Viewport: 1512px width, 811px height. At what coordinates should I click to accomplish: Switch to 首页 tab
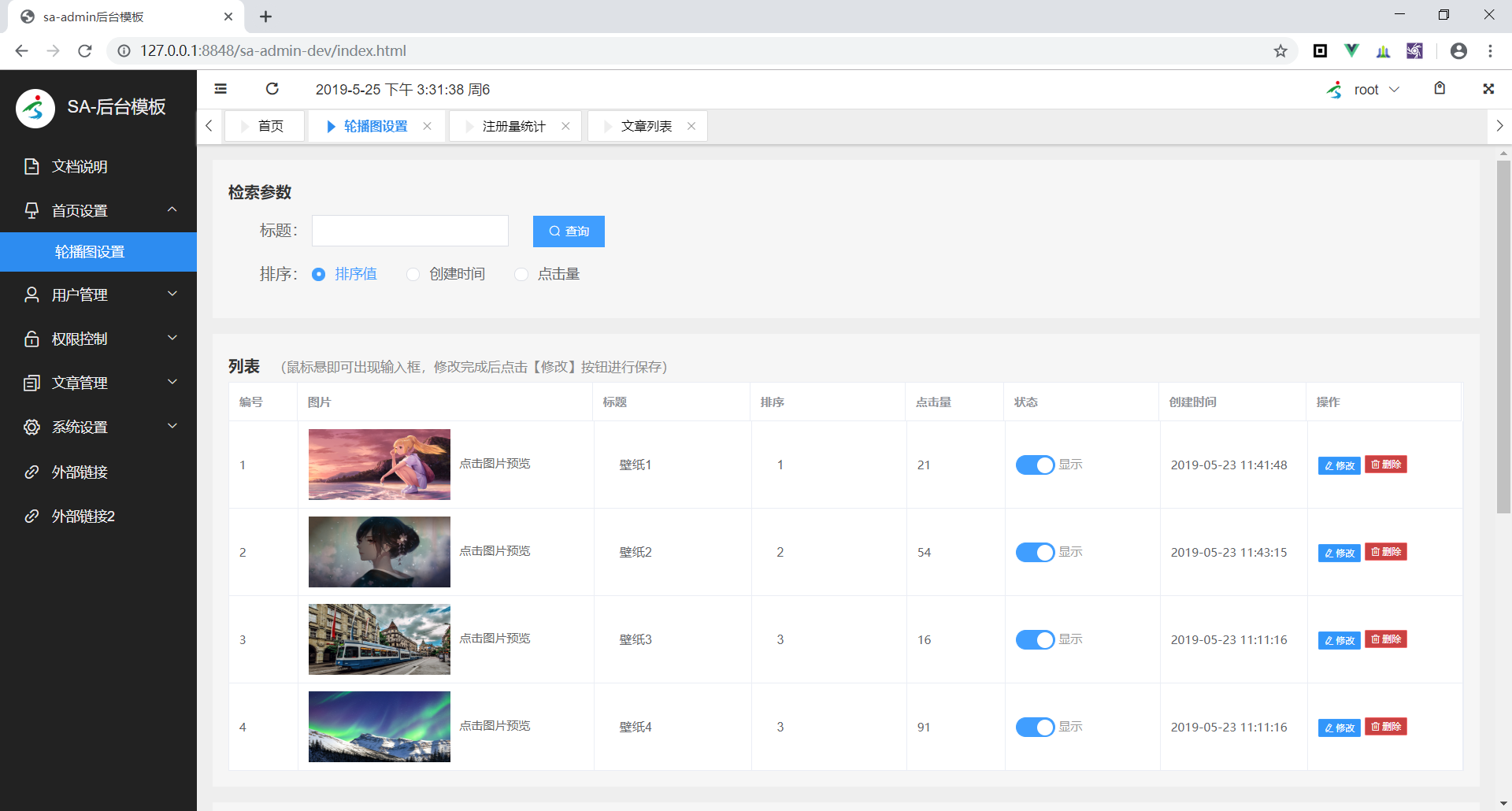265,126
